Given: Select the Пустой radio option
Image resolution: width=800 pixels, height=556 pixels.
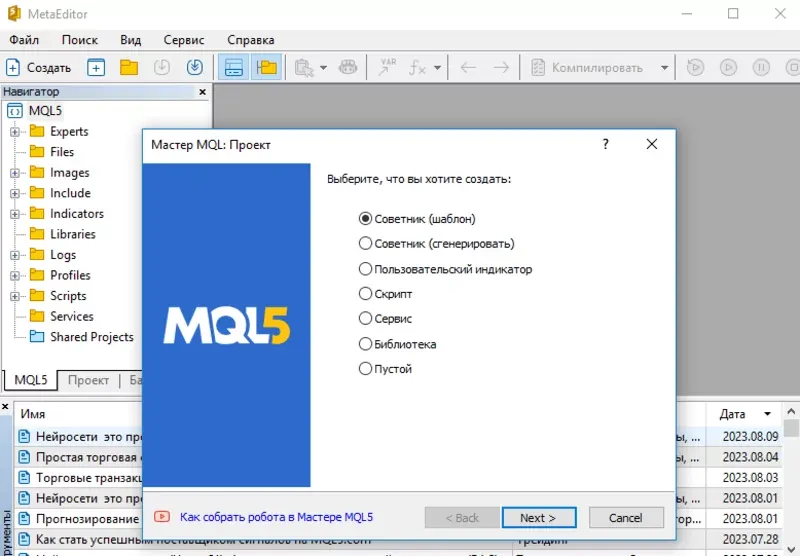Looking at the screenshot, I should pos(385,369).
